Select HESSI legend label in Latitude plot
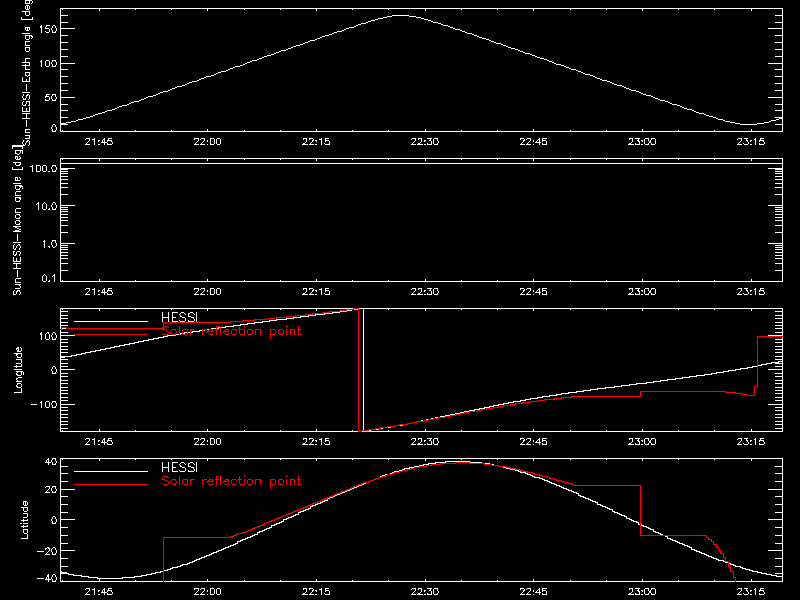 tap(179, 467)
